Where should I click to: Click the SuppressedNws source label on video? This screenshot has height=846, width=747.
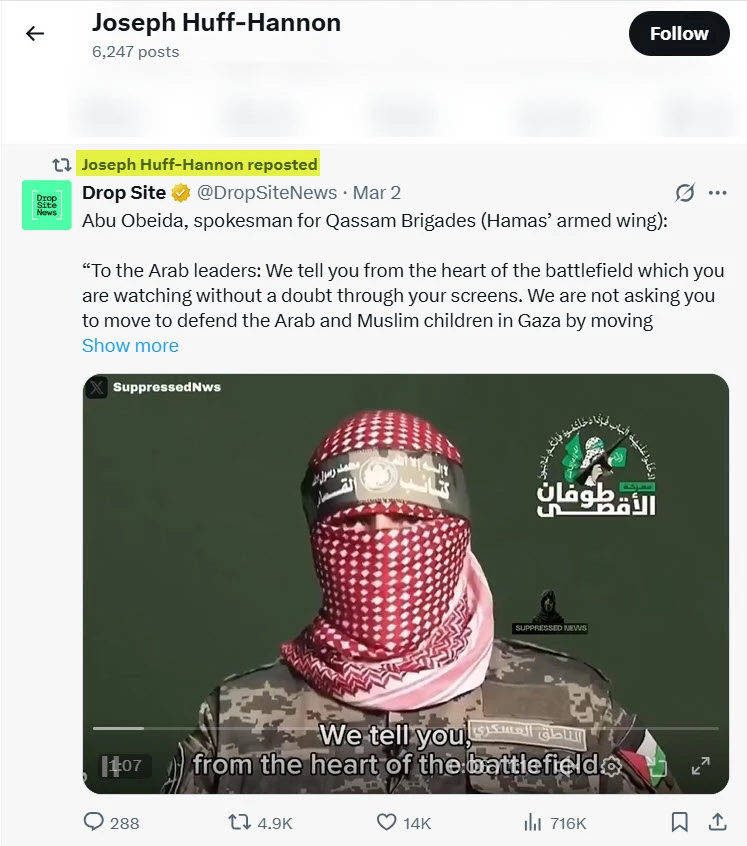click(x=167, y=387)
